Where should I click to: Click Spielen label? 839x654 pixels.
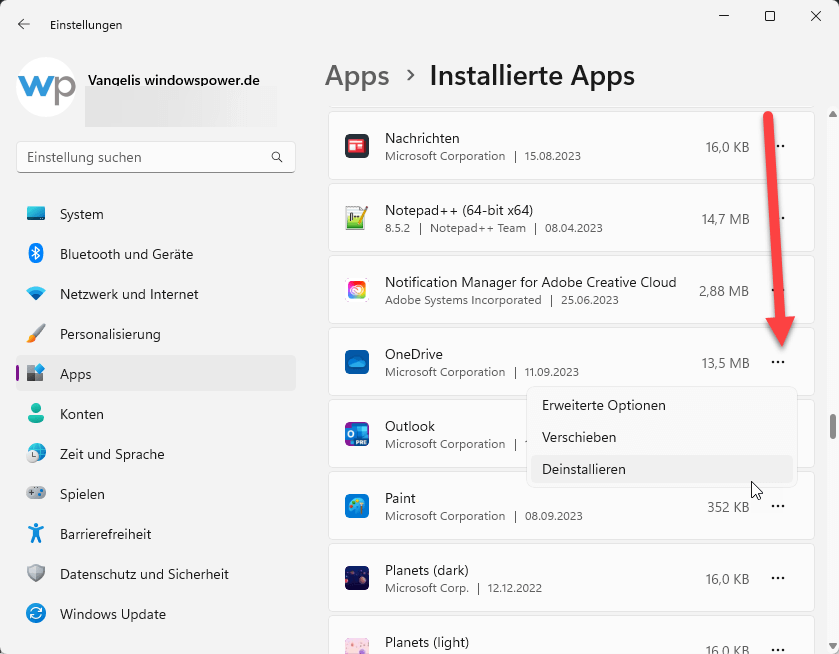coord(82,494)
